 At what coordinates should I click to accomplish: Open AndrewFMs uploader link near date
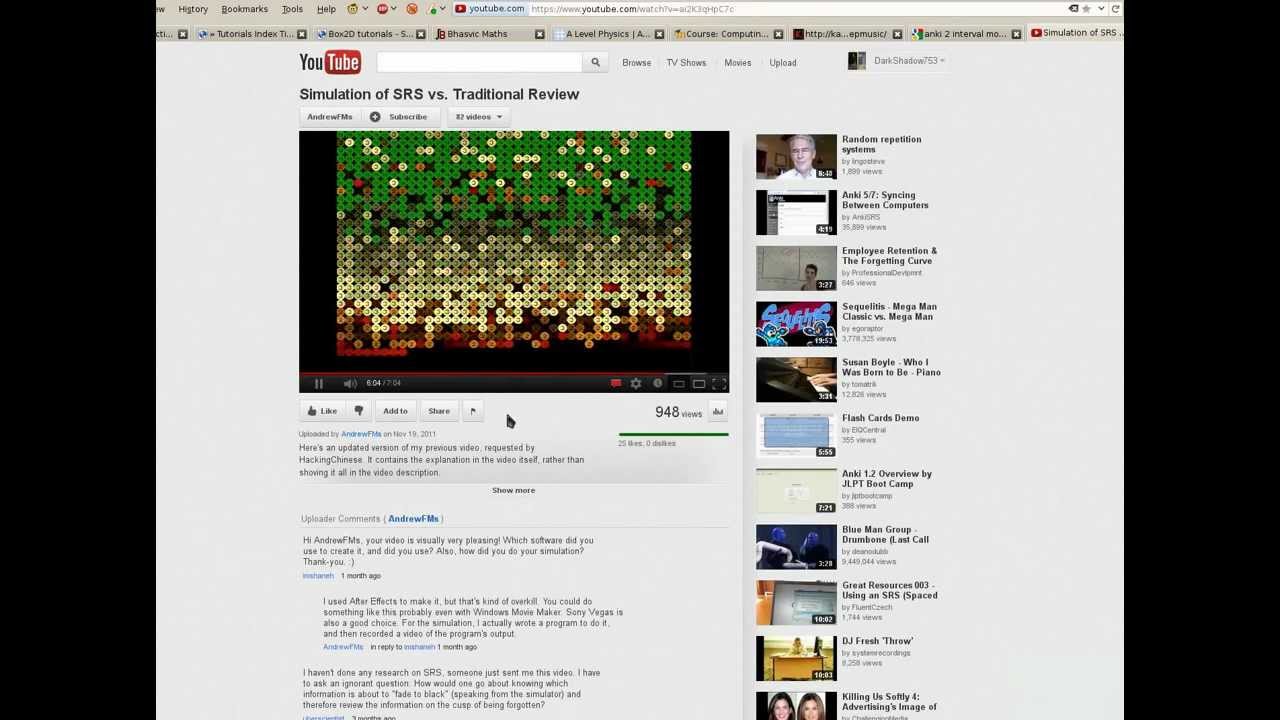(x=361, y=434)
